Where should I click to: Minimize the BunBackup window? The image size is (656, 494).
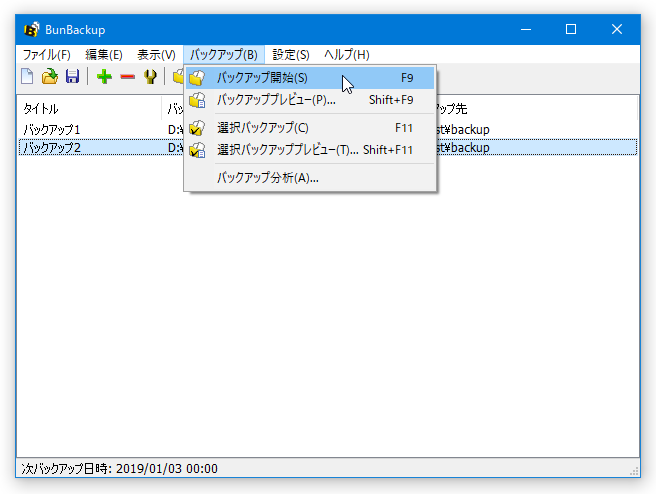[526, 30]
